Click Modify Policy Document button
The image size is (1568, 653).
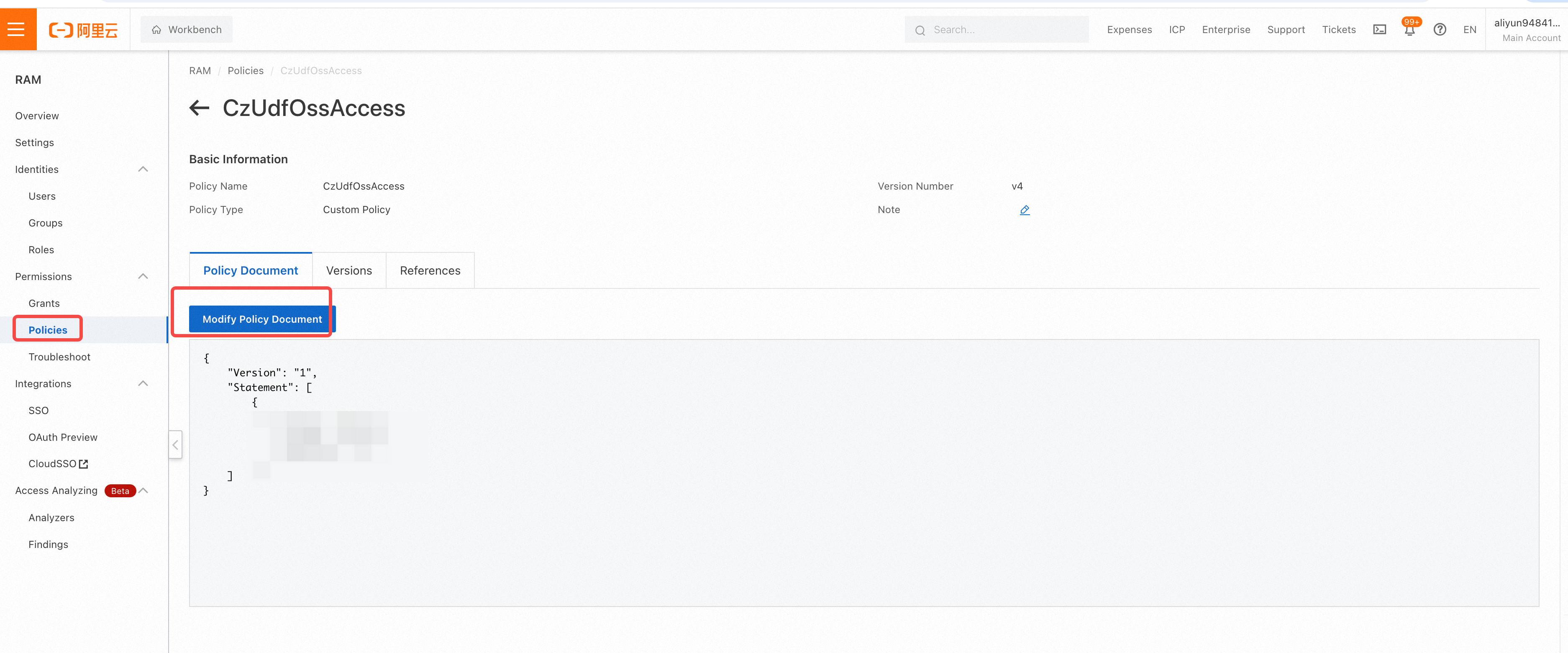[x=262, y=319]
